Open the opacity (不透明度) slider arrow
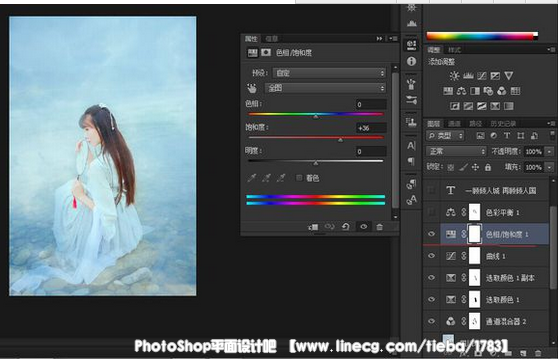The width and height of the screenshot is (558, 363). coord(549,152)
